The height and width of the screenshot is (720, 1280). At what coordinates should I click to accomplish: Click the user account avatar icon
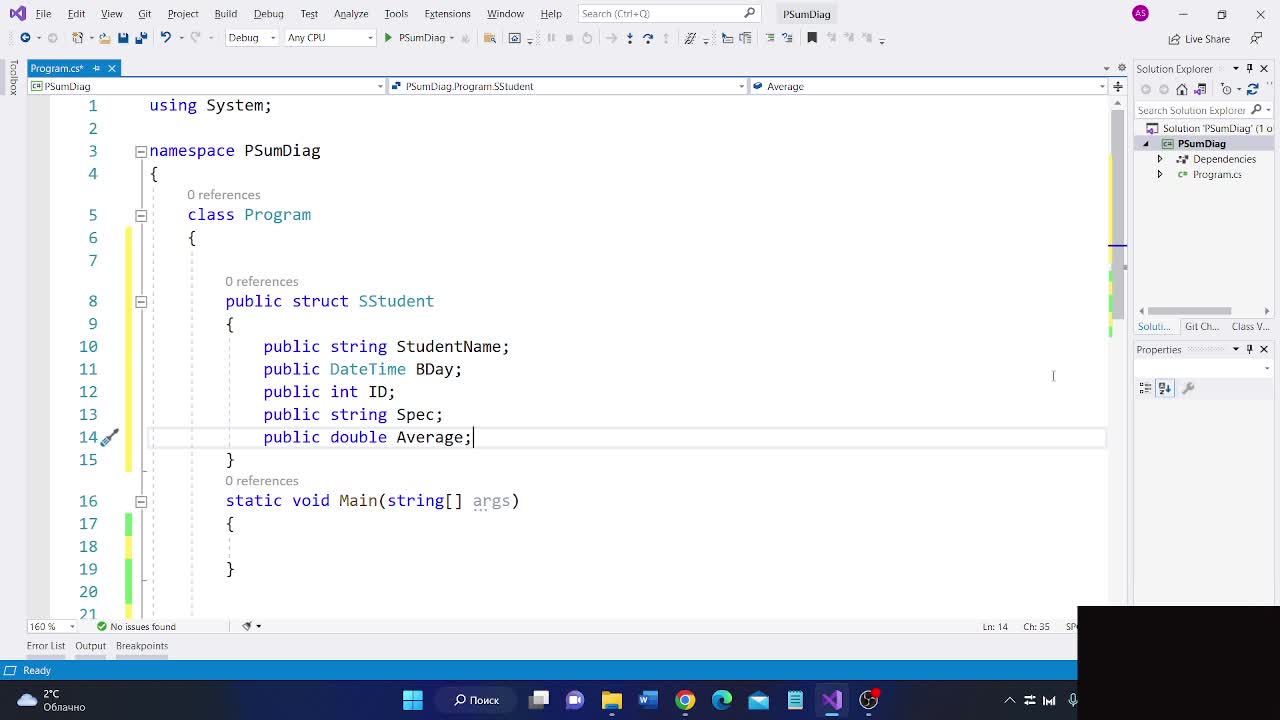[1141, 13]
